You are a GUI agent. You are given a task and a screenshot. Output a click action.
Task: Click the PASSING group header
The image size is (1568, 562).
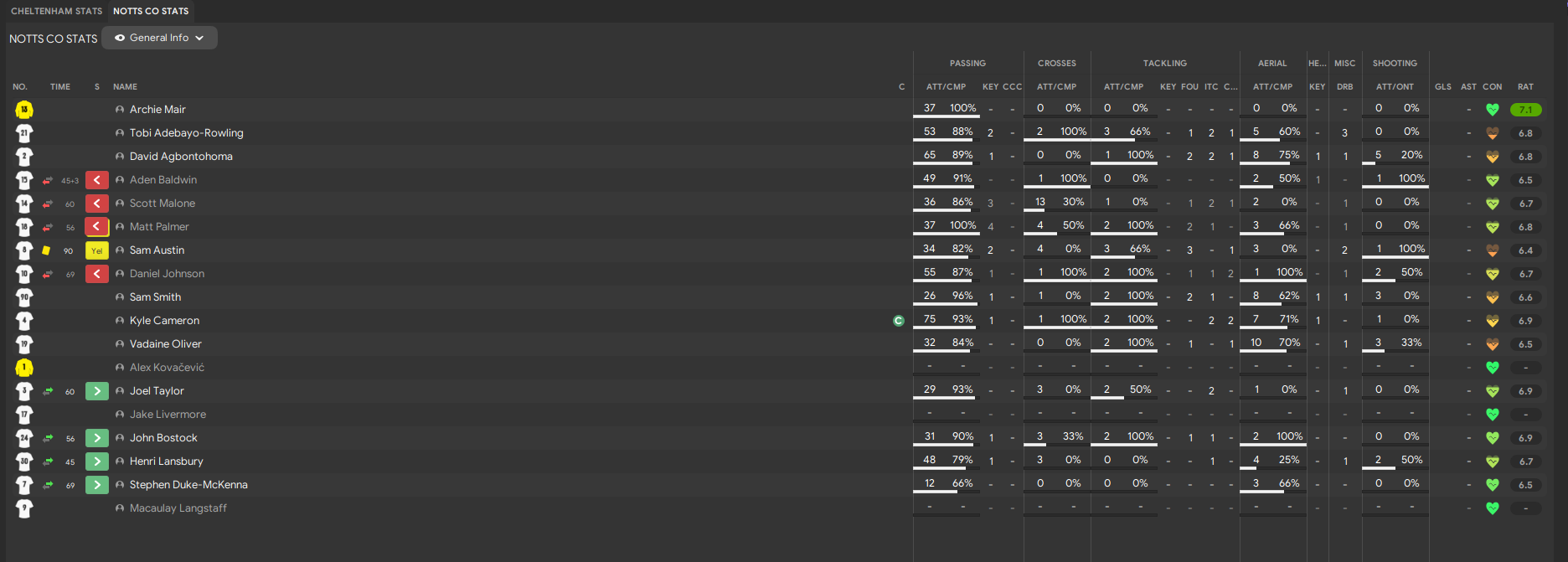967,64
